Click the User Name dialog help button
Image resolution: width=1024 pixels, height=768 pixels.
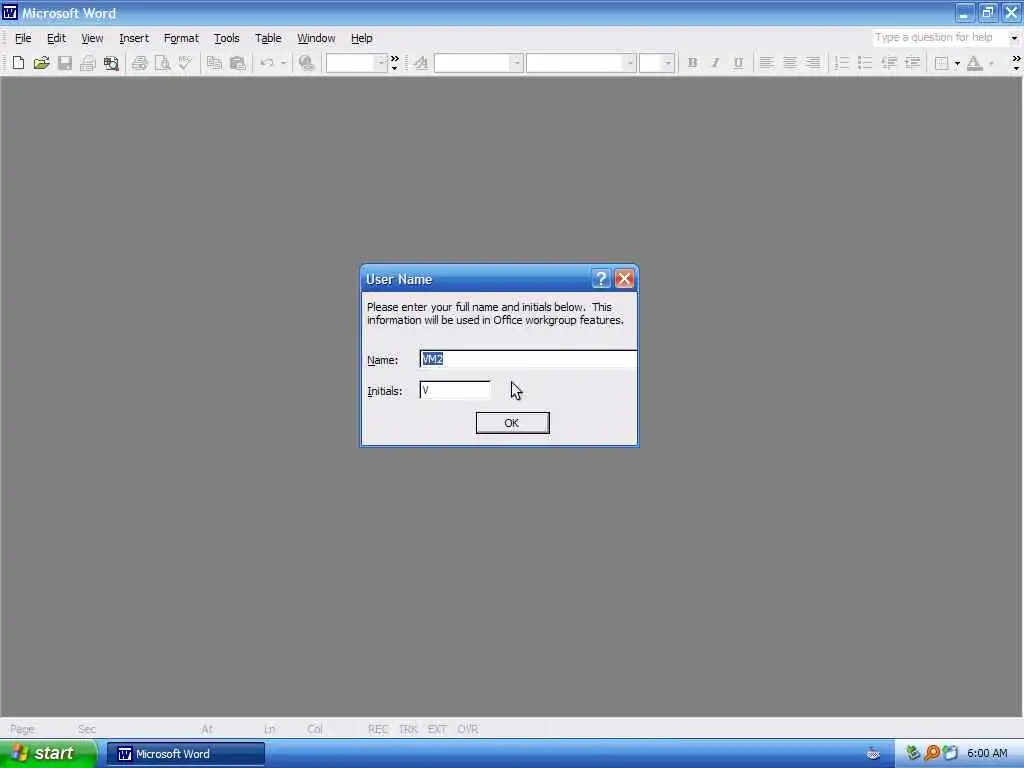tap(601, 280)
